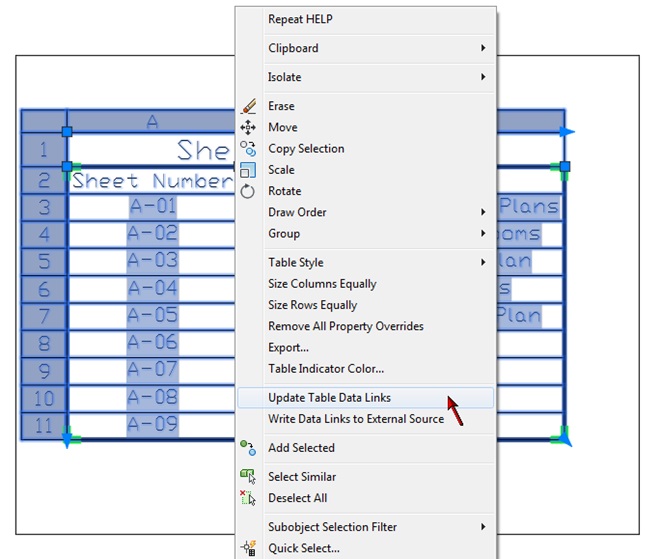Click the Copy Selection icon
This screenshot has height=559, width=662.
click(248, 149)
